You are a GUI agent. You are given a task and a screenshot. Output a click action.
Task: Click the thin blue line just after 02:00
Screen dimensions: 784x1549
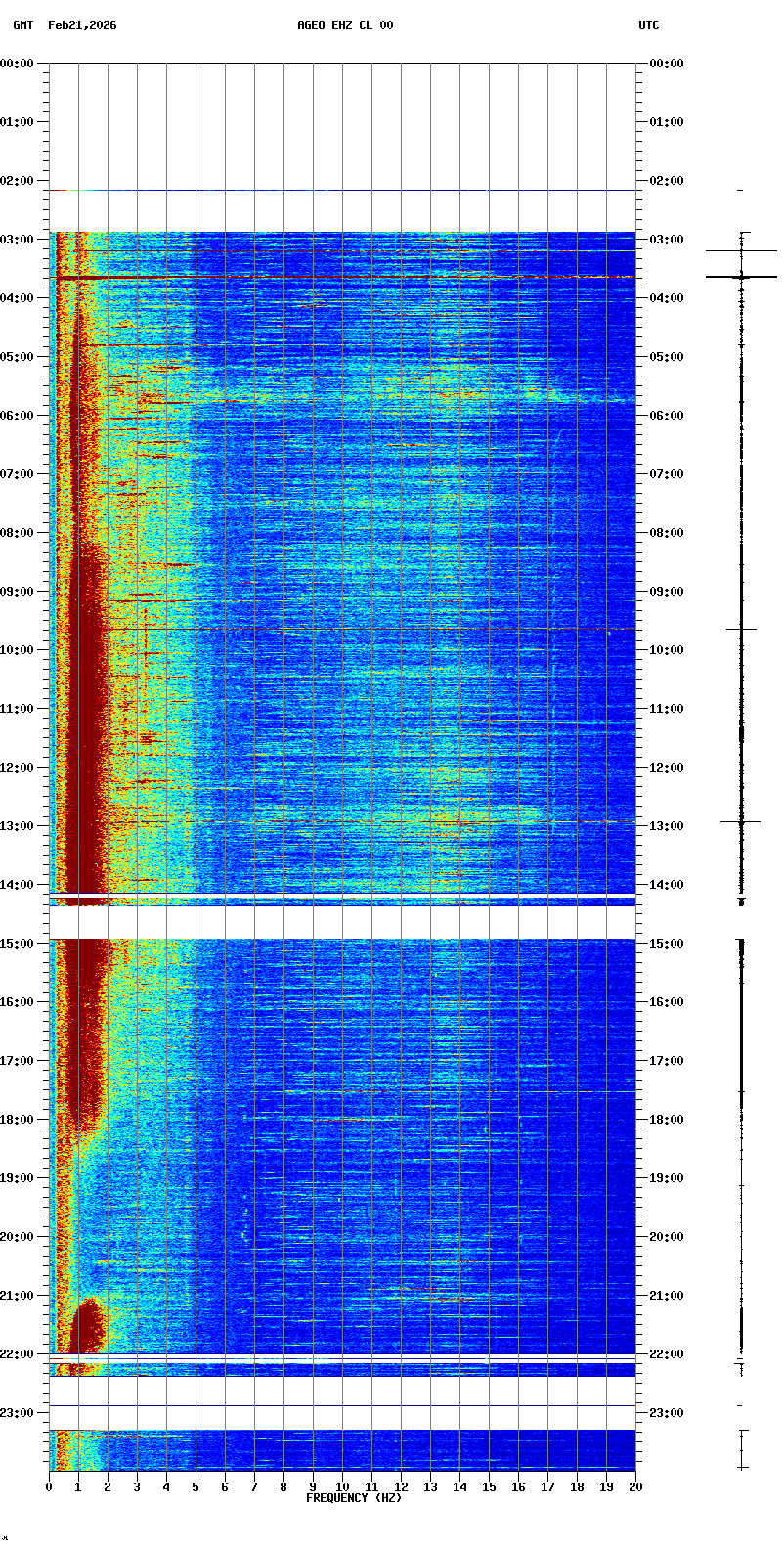[x=342, y=191]
